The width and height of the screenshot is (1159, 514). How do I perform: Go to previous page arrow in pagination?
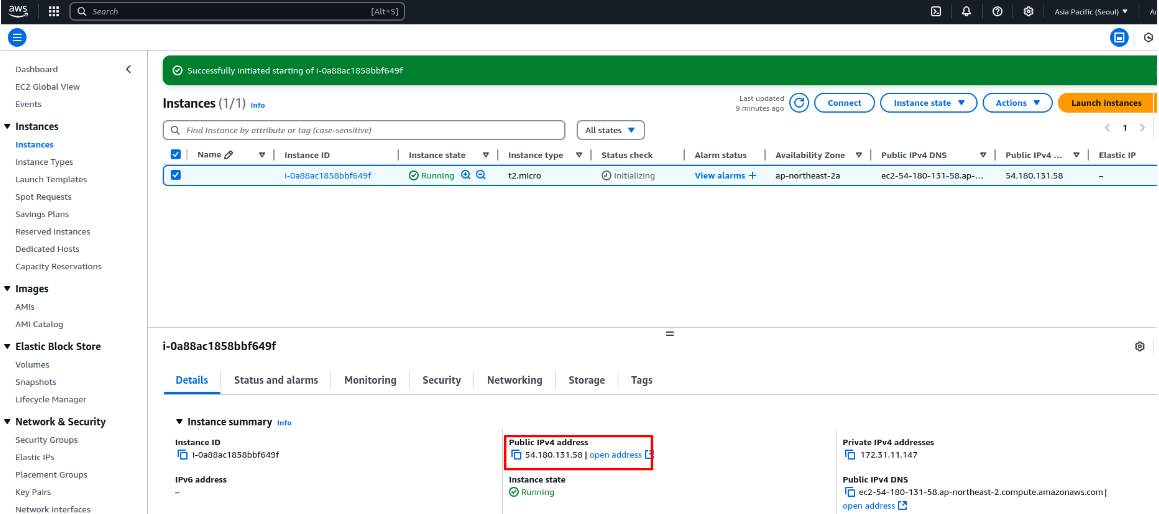pyautogui.click(x=1107, y=128)
